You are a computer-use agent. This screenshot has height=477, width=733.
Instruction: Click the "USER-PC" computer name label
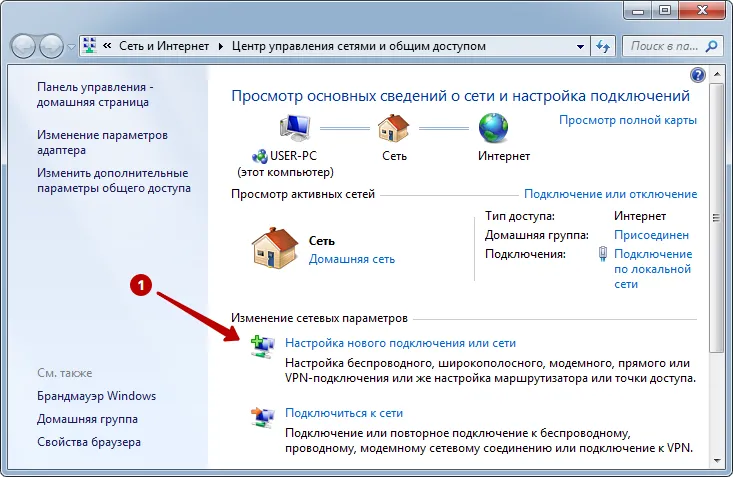(x=293, y=156)
